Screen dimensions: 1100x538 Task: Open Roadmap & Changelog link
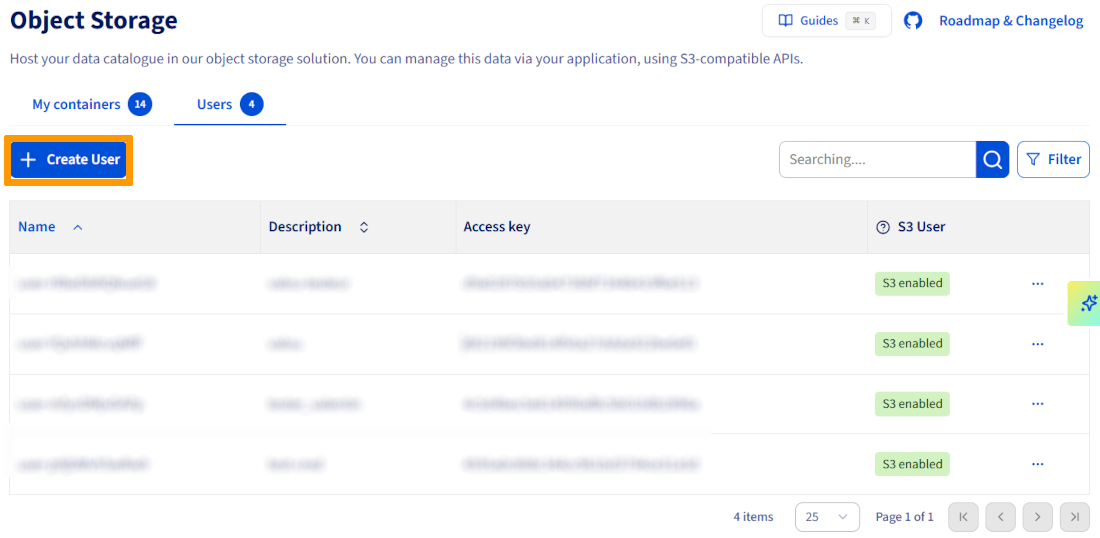[1010, 21]
